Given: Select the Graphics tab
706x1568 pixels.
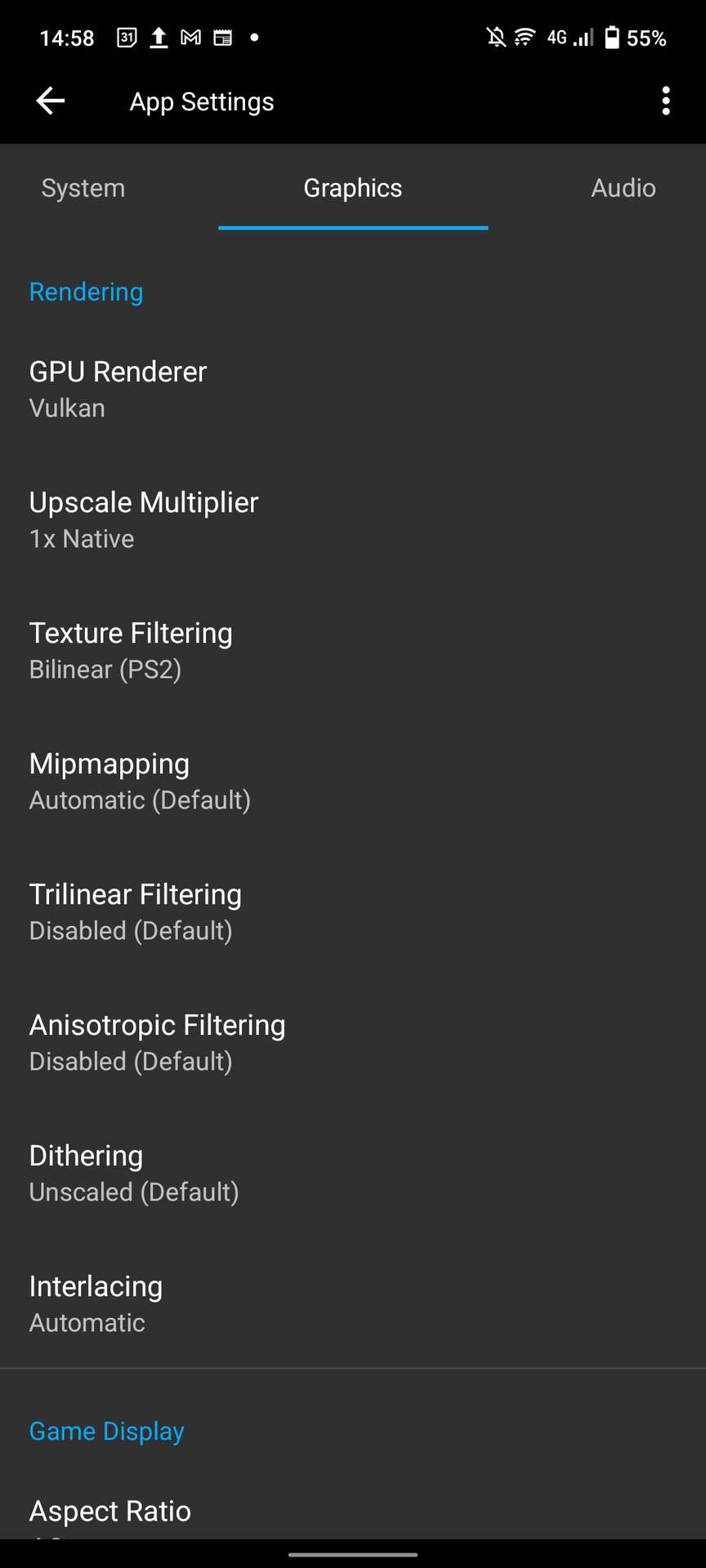Looking at the screenshot, I should point(353,188).
